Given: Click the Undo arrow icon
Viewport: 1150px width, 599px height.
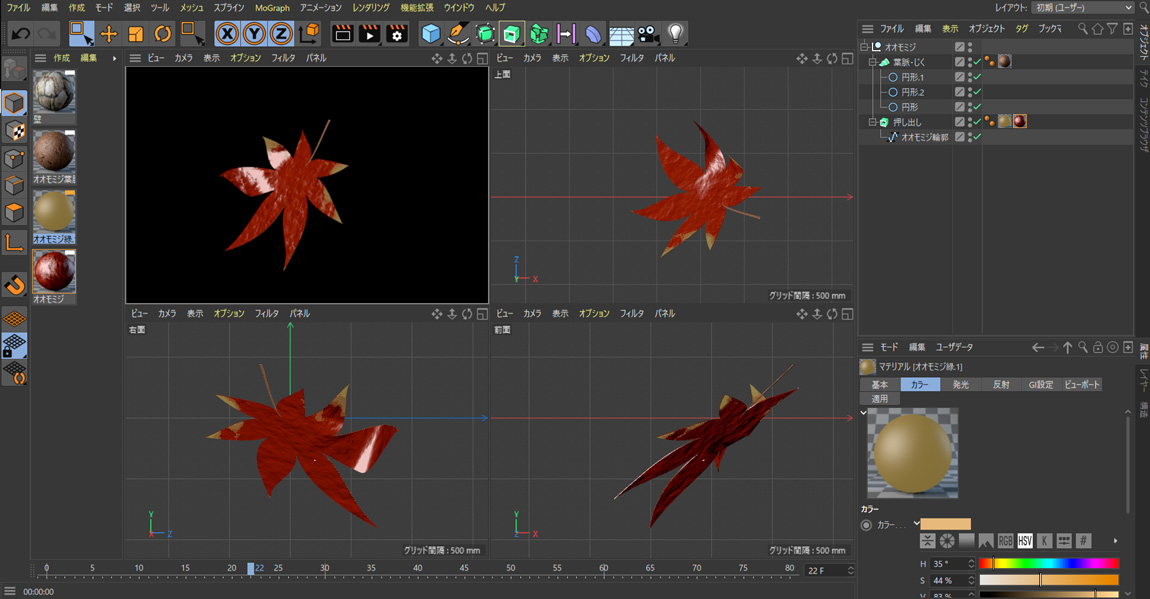Looking at the screenshot, I should 20,34.
